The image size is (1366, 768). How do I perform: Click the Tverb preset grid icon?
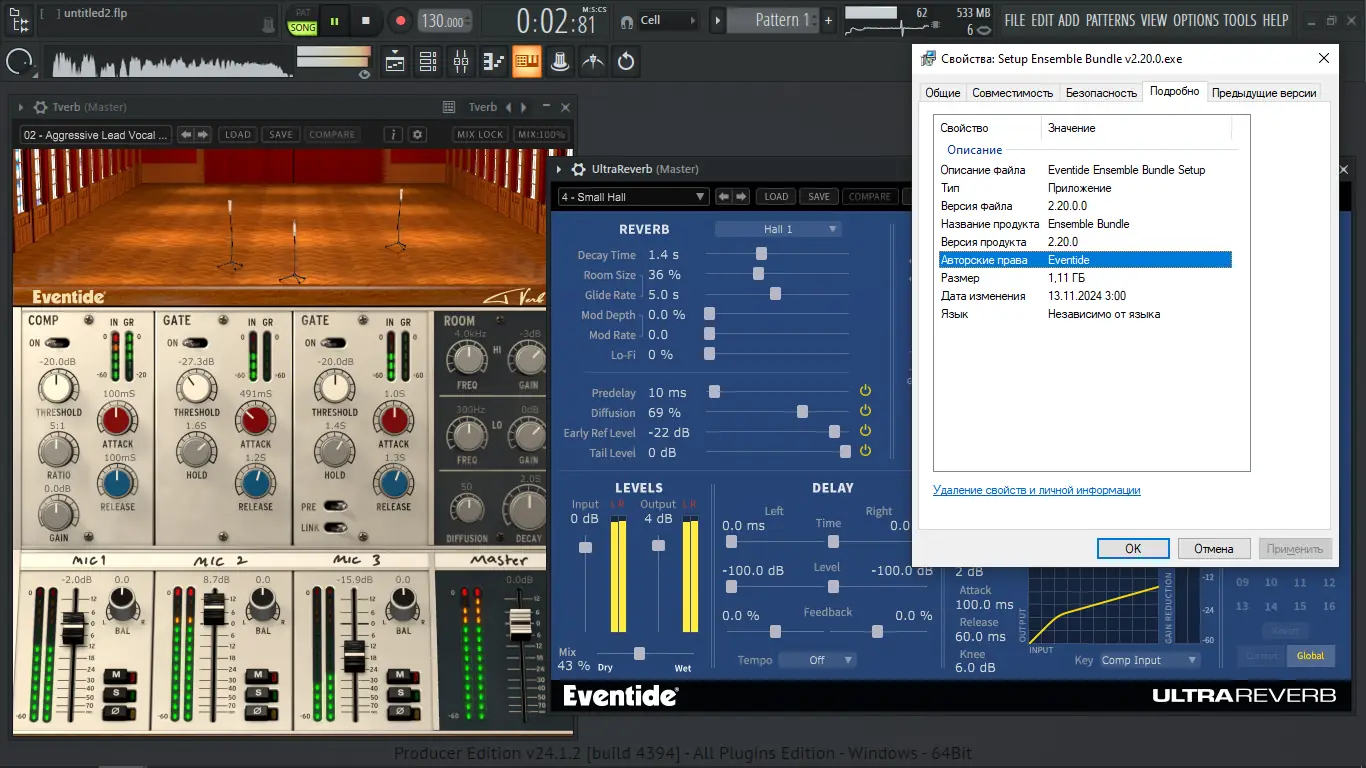click(x=449, y=107)
